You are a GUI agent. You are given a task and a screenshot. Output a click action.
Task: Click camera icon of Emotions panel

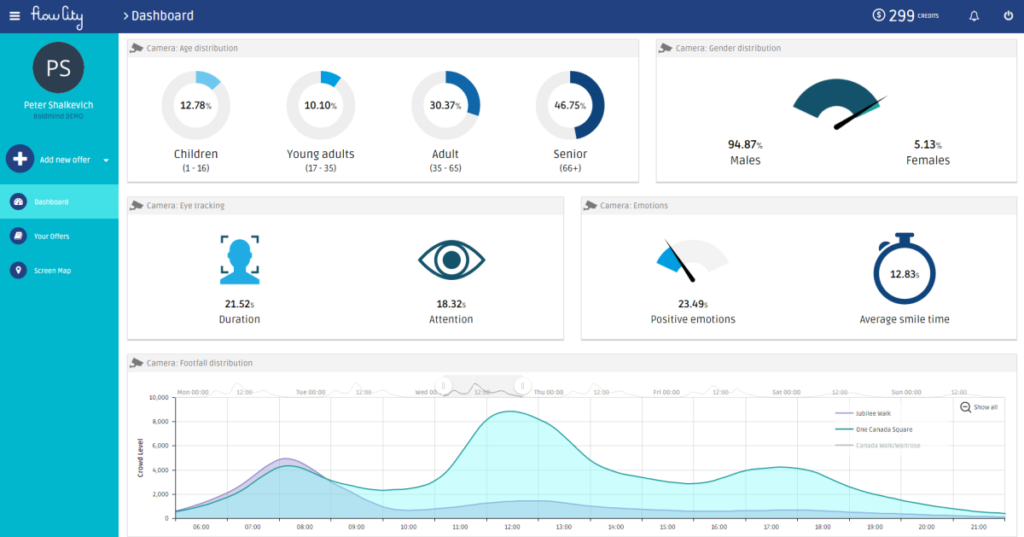point(590,205)
